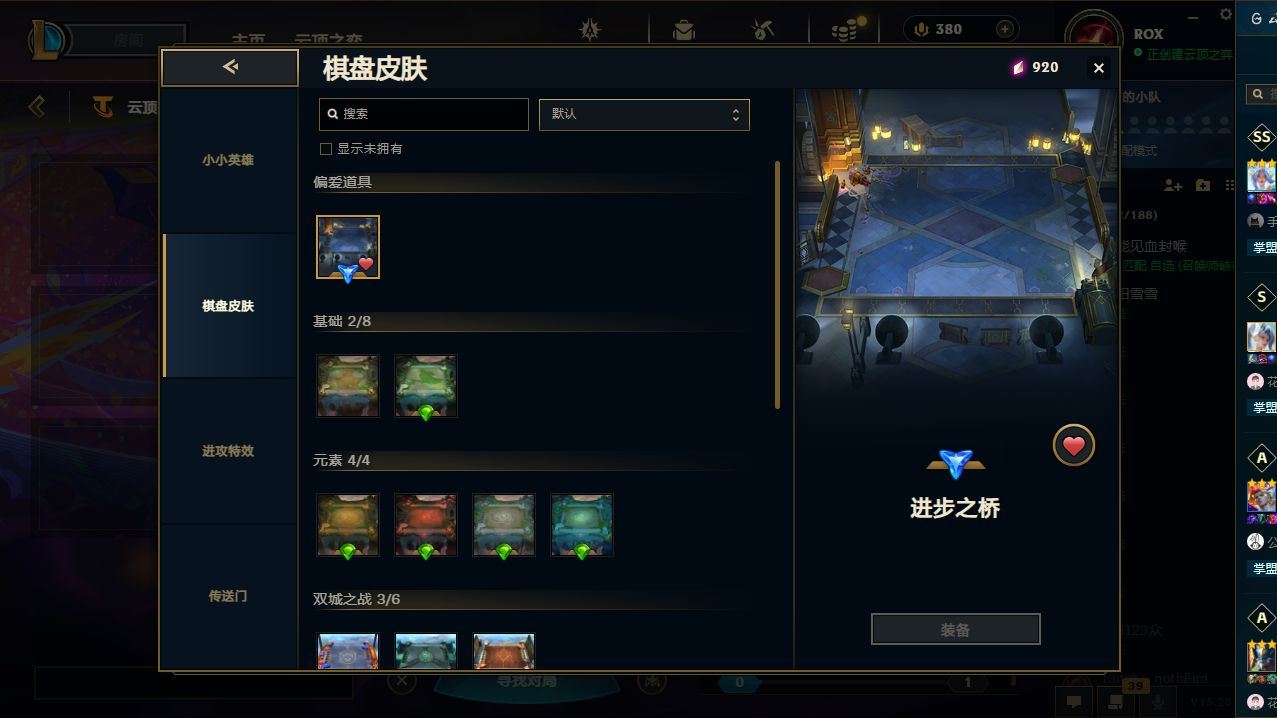This screenshot has height=718, width=1277.
Task: Toggle the heart favorite button for 进步之桥
Action: click(x=1073, y=446)
